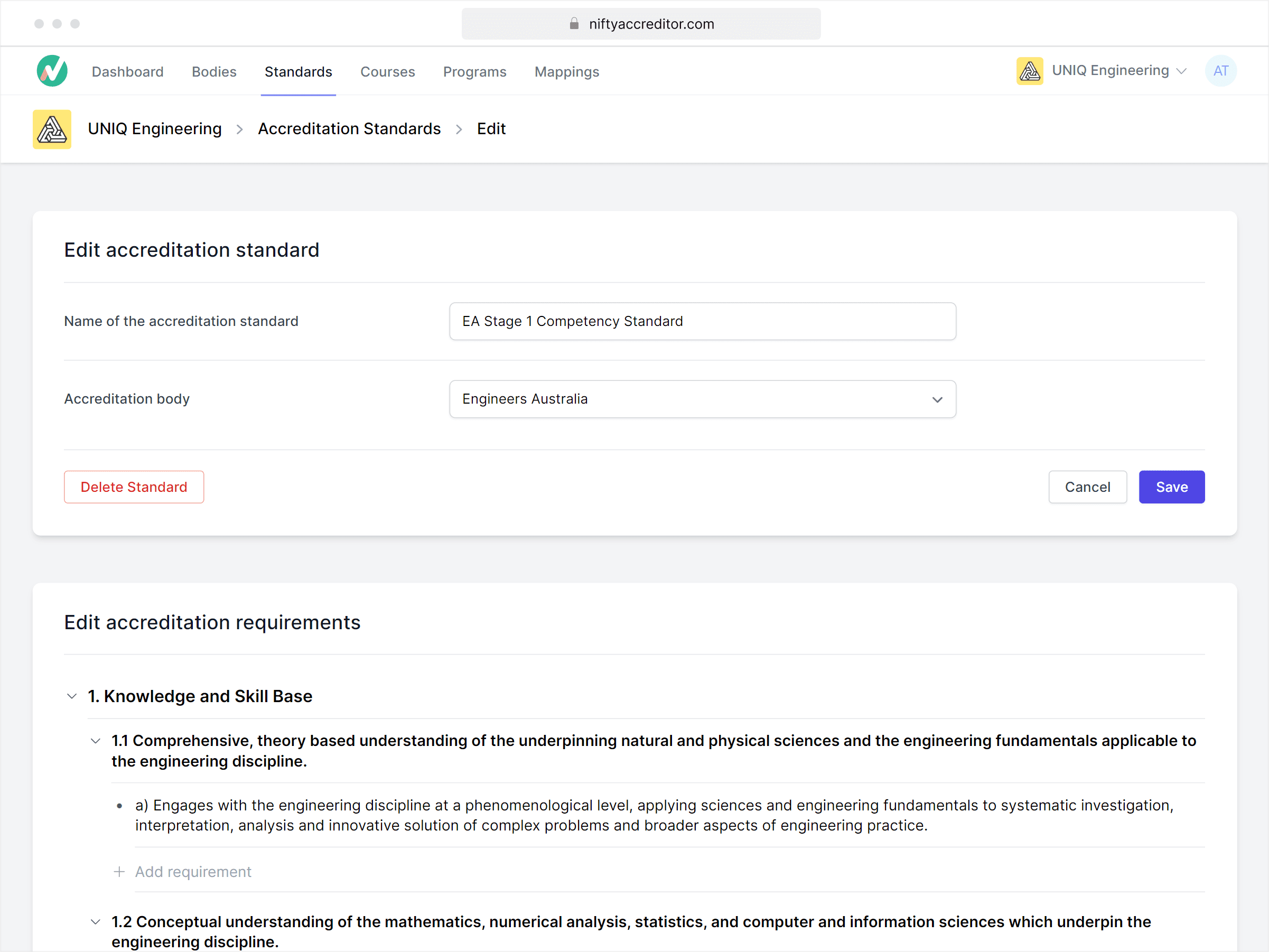Go to the Dashboard tab

click(127, 72)
